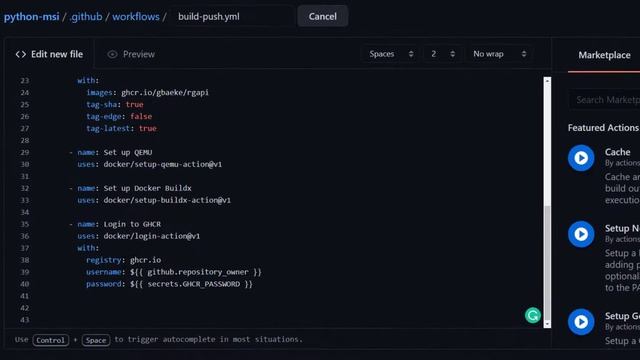
Task: Open the indent size 2 dropdown
Action: 442,54
